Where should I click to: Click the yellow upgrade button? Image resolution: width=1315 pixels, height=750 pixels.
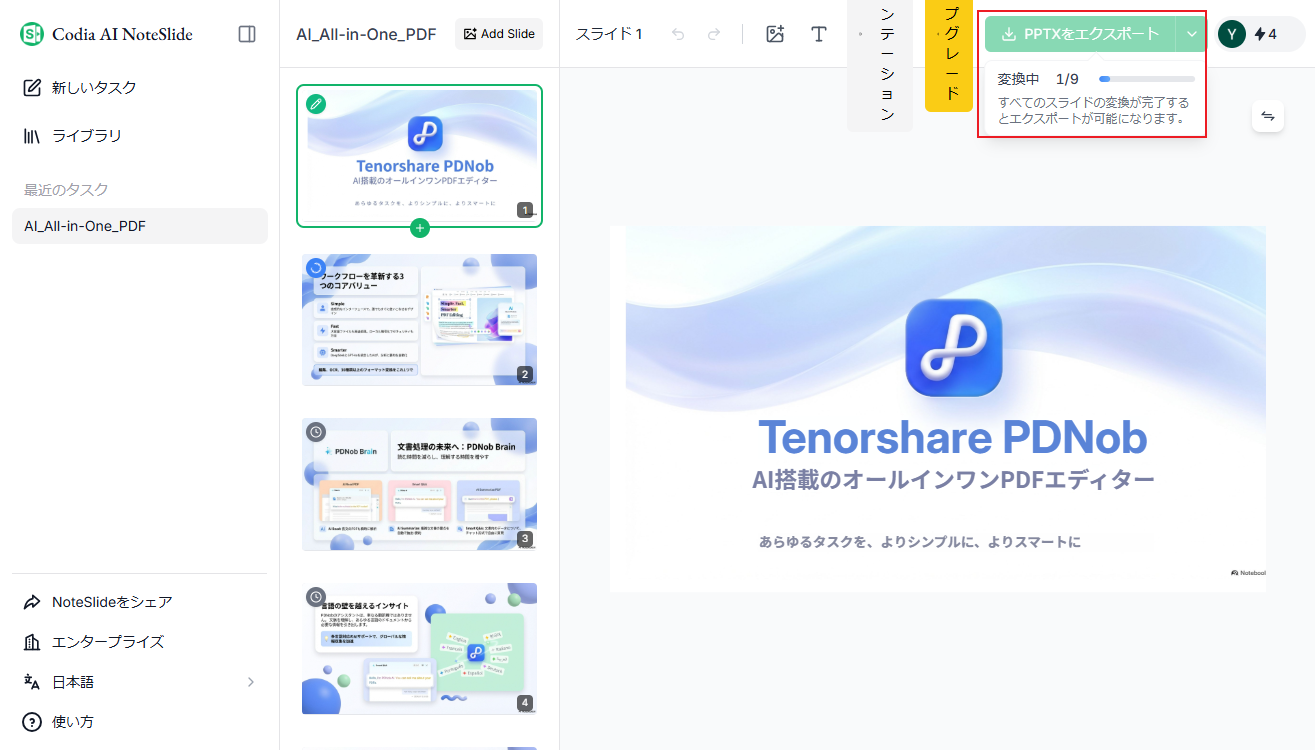point(949,55)
